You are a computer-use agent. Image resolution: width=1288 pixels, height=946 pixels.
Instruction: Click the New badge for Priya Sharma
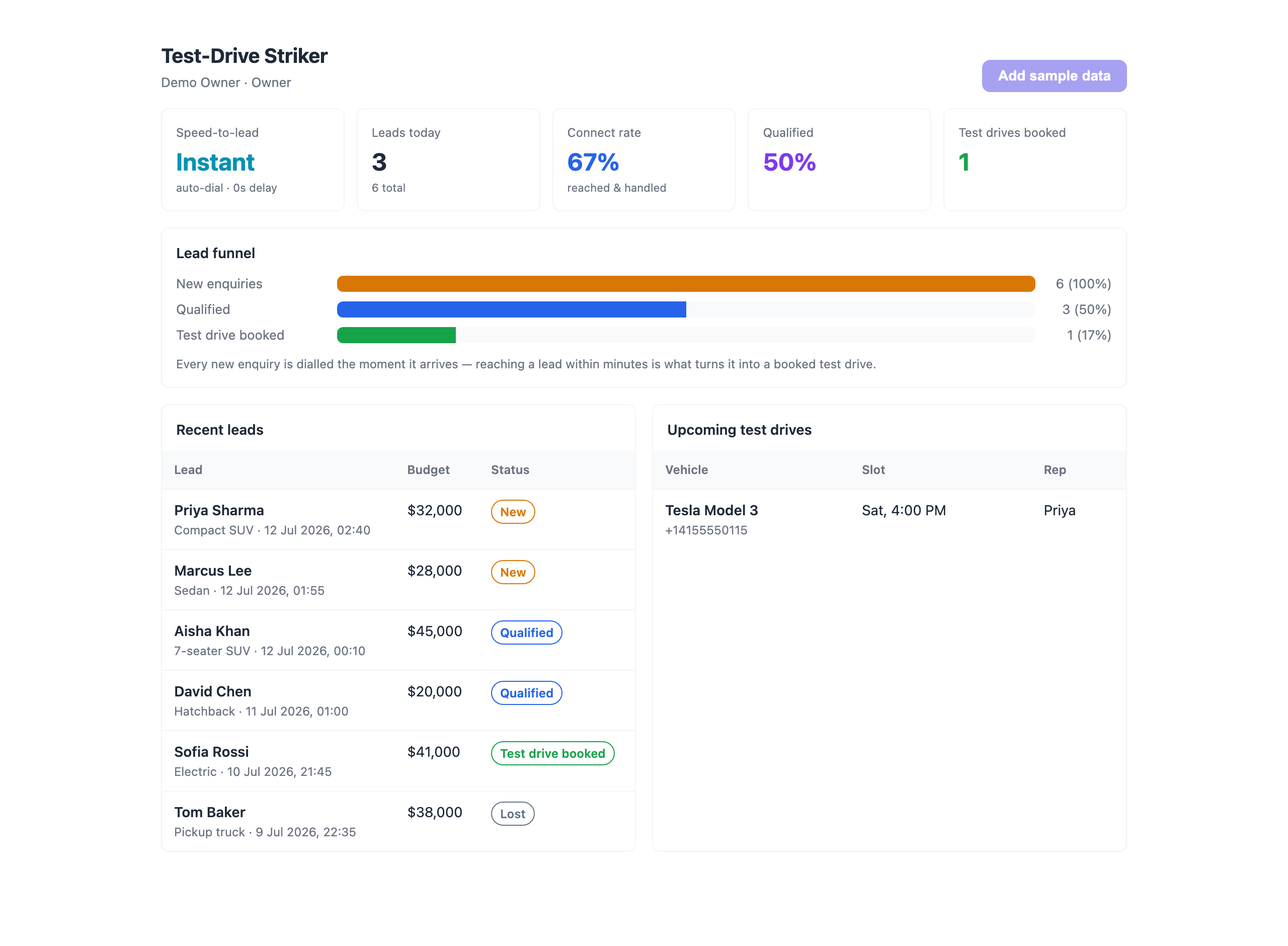pyautogui.click(x=513, y=512)
